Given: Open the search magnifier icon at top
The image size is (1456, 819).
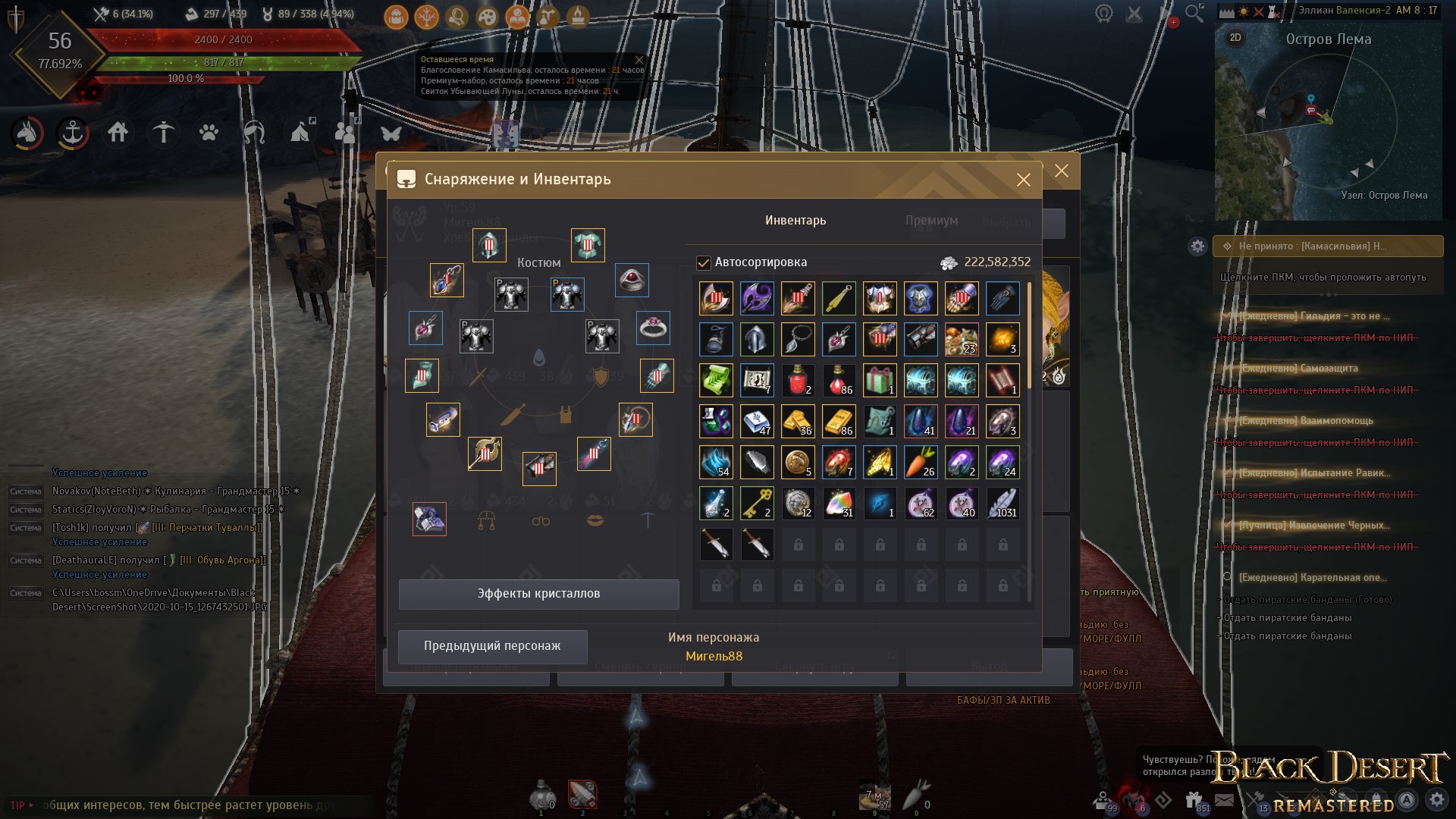Looking at the screenshot, I should (x=1194, y=14).
